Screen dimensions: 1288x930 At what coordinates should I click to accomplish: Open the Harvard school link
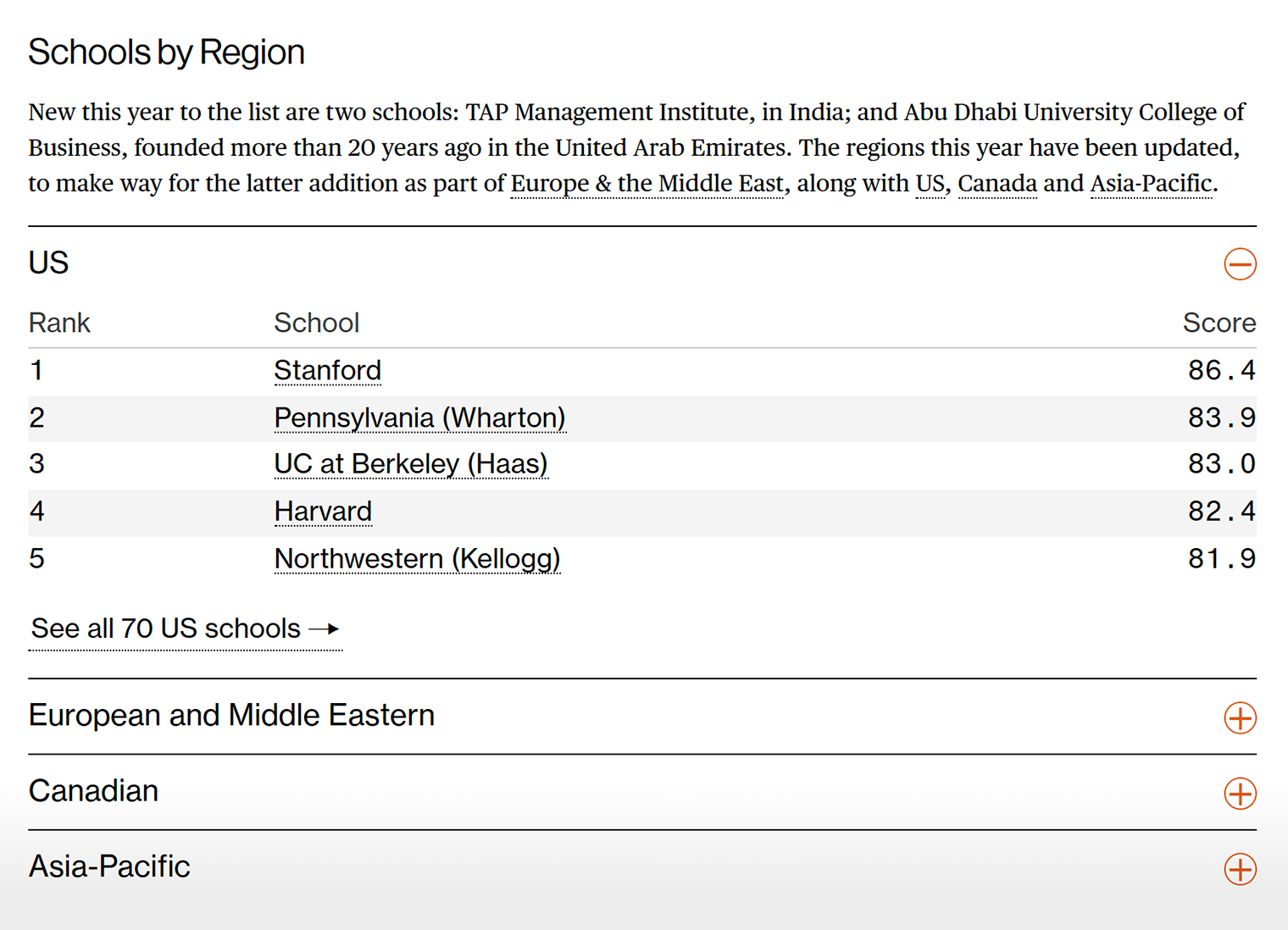point(323,512)
